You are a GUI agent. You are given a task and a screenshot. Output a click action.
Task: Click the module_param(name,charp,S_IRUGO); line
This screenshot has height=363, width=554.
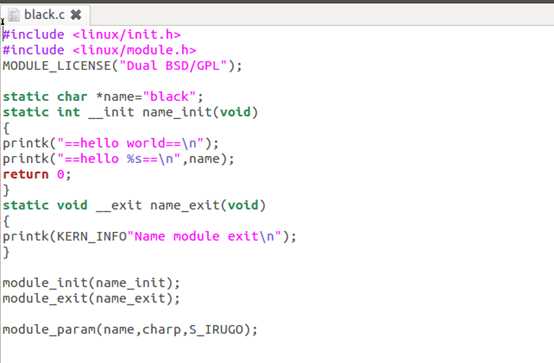[130, 329]
